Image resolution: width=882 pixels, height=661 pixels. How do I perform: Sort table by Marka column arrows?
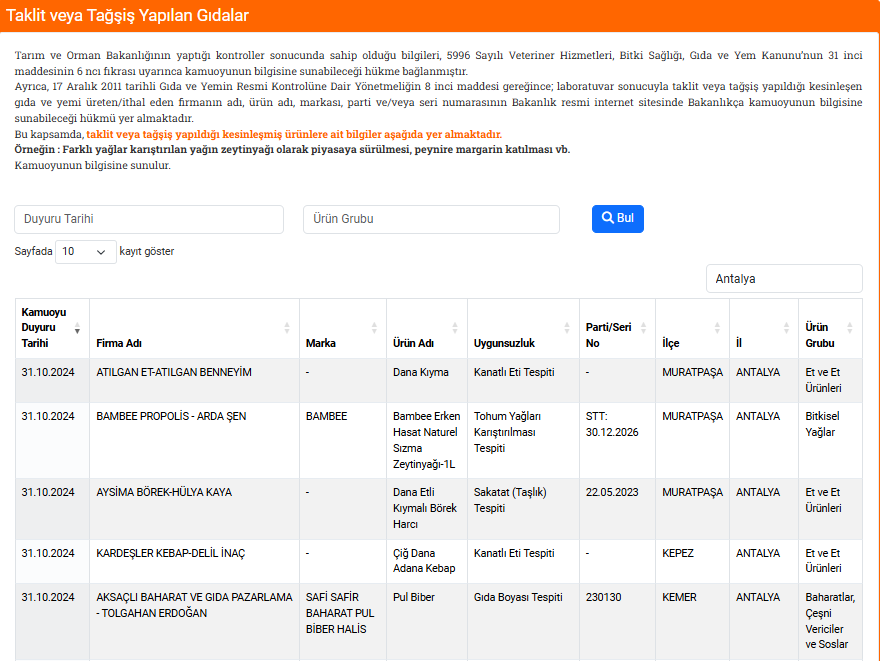coord(374,328)
